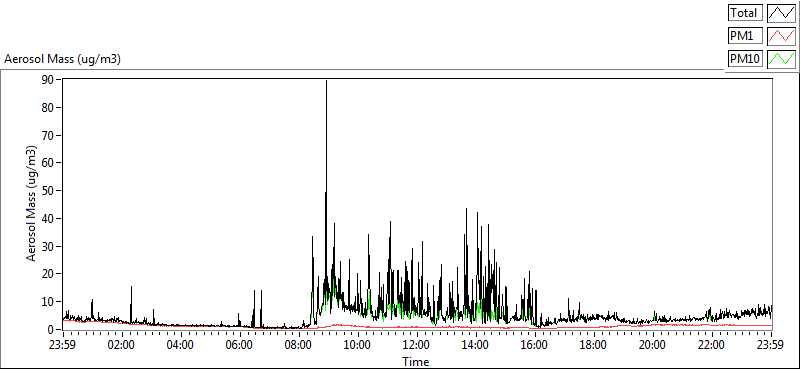Click the 90 value on the y-axis
Image resolution: width=800 pixels, height=369 pixels.
click(x=48, y=80)
